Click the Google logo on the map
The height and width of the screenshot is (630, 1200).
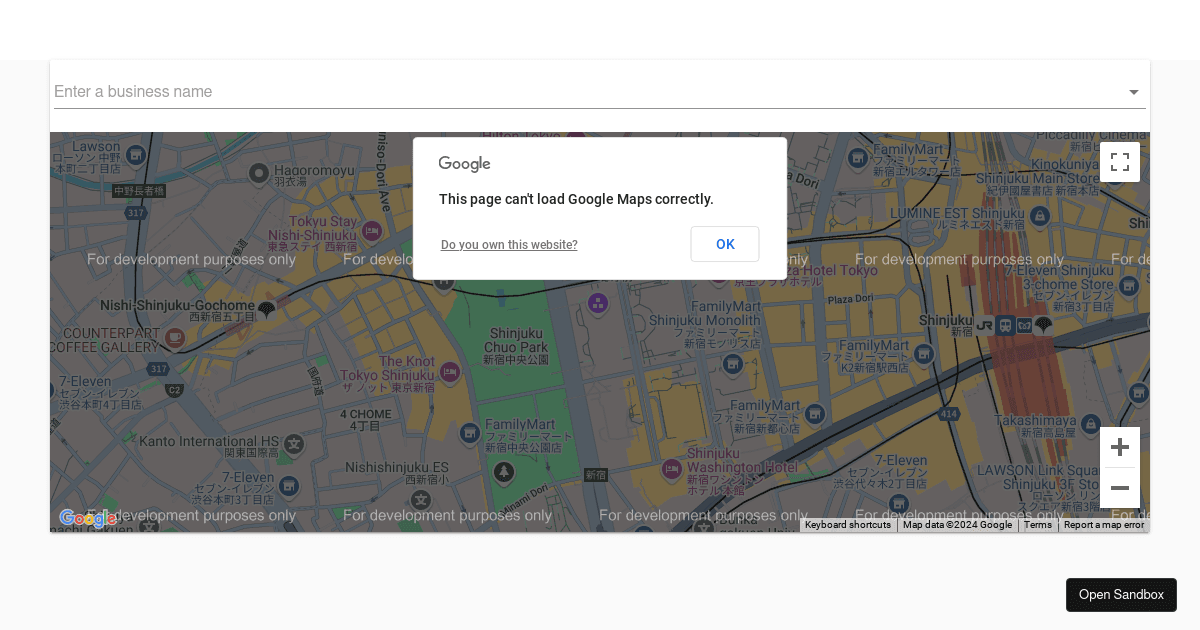click(x=89, y=518)
